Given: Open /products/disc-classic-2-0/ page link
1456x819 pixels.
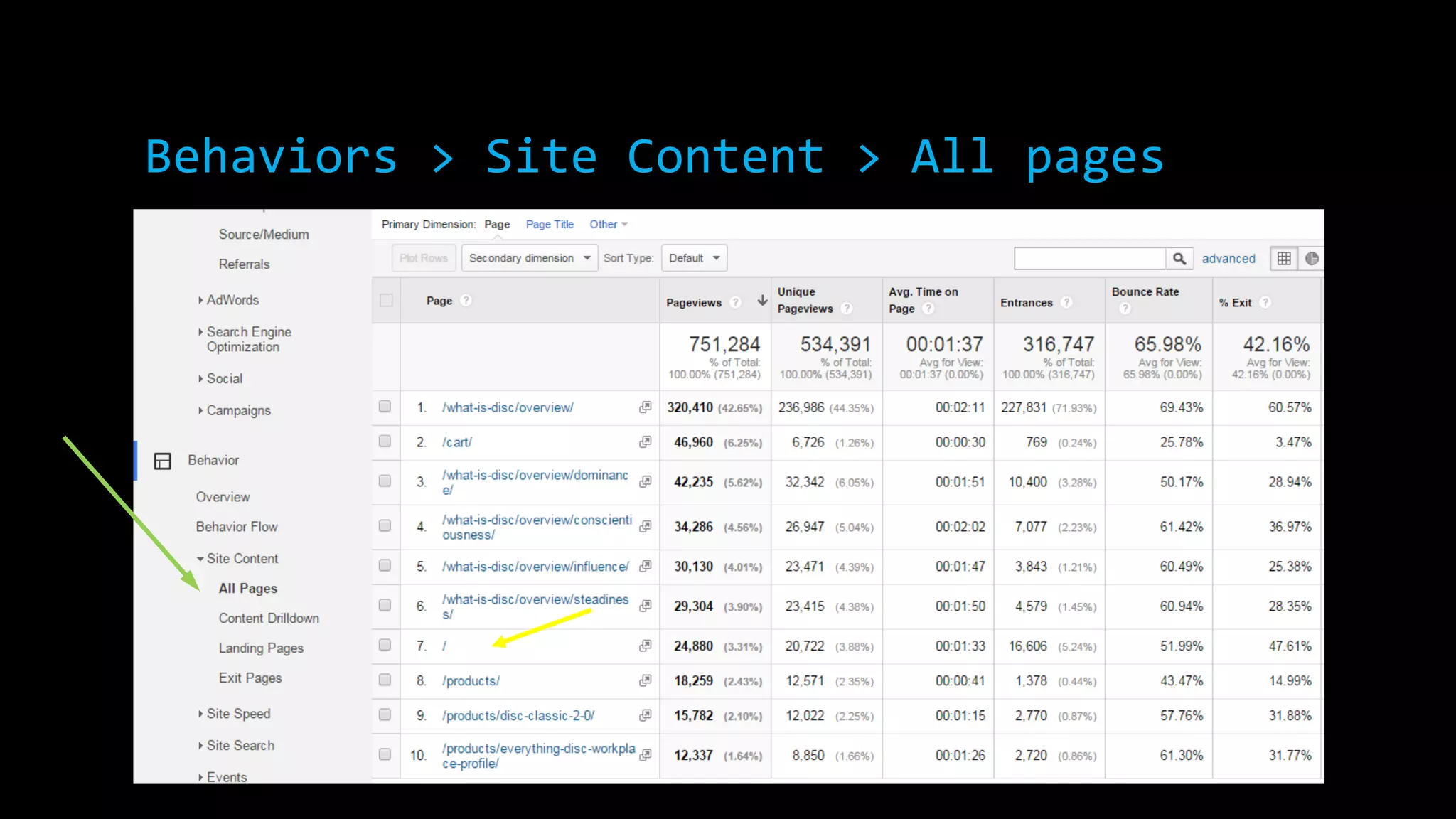Looking at the screenshot, I should pyautogui.click(x=518, y=717).
